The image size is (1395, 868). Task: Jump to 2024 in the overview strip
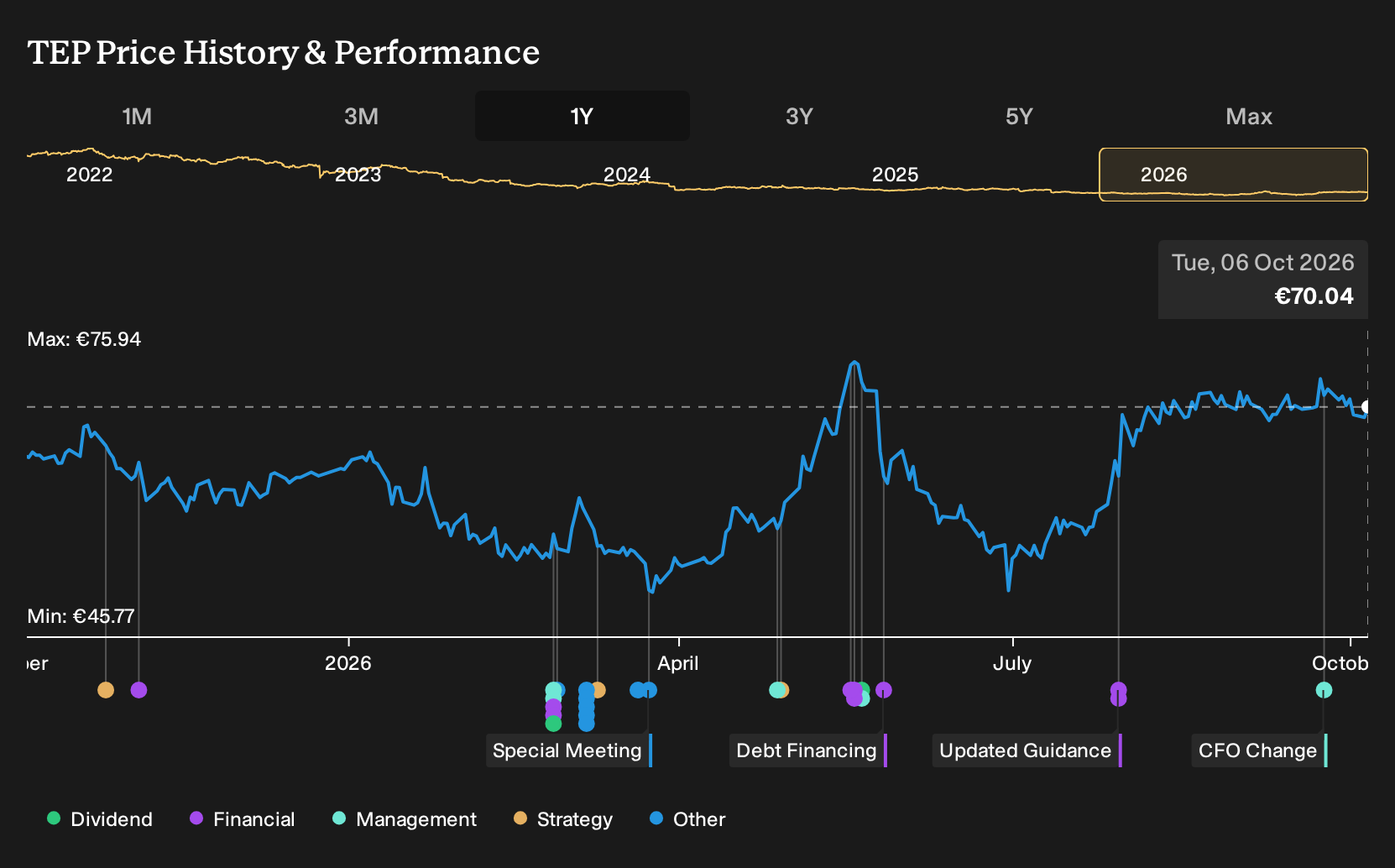coord(627,175)
